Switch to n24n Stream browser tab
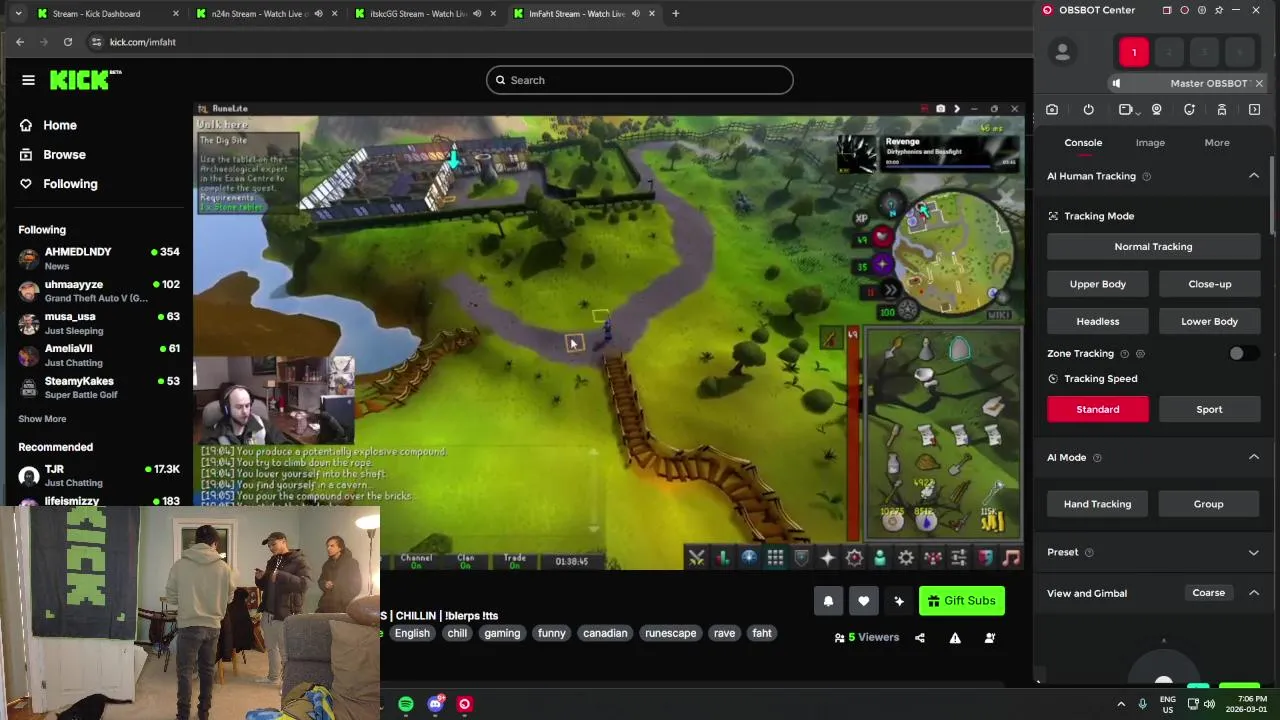 [267, 14]
